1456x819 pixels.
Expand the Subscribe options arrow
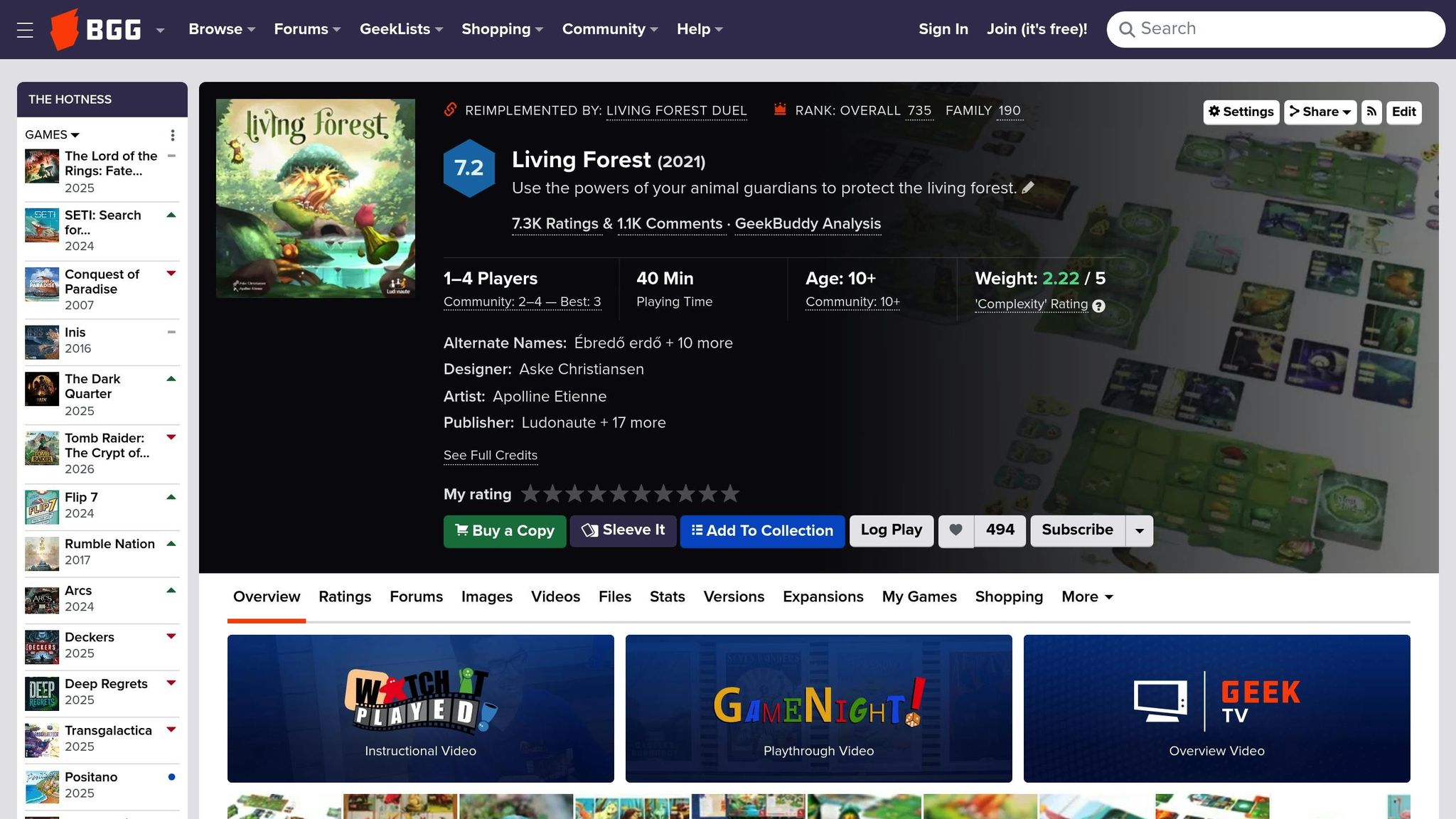coord(1140,531)
